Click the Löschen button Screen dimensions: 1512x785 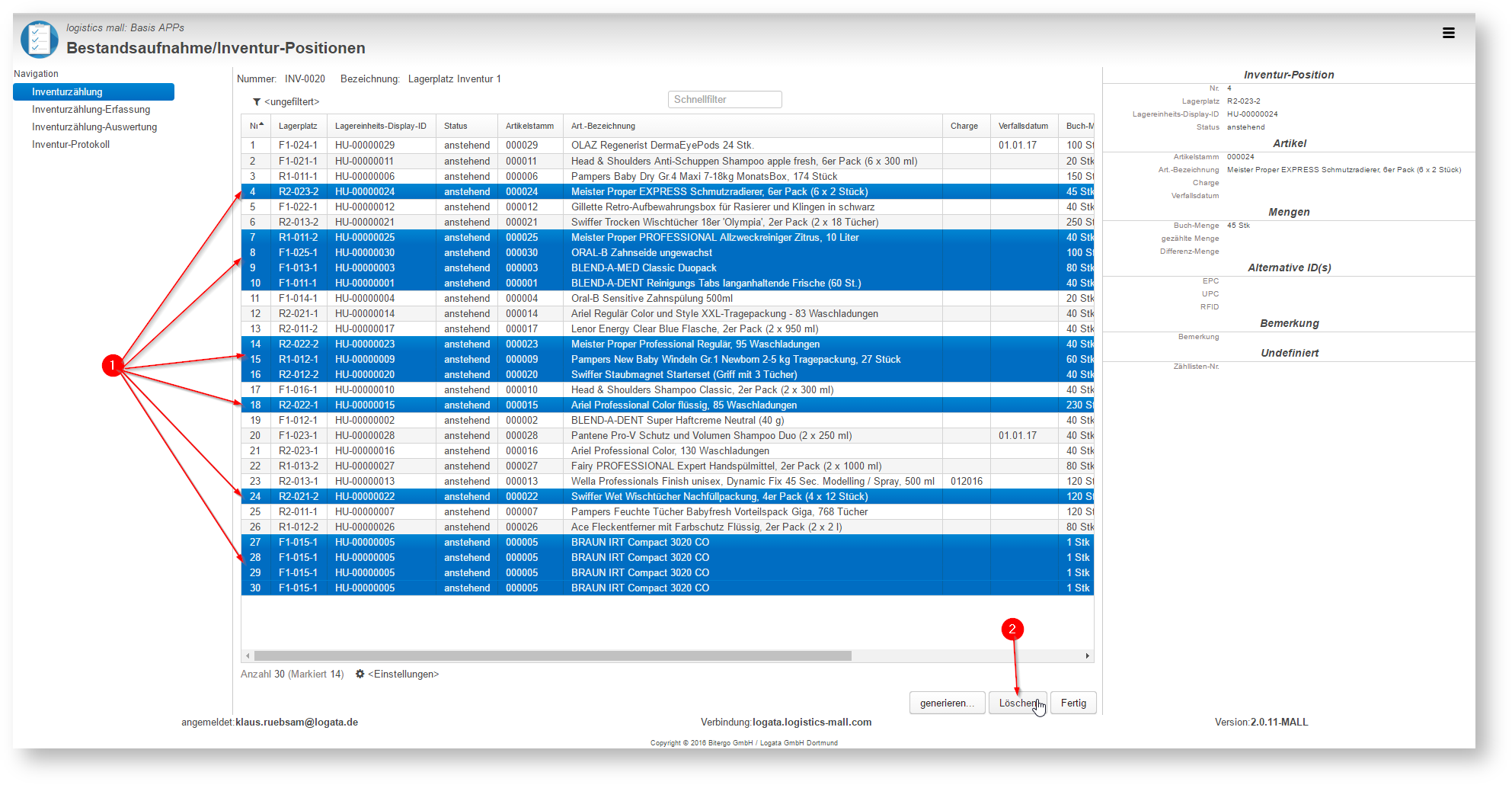coord(1018,703)
